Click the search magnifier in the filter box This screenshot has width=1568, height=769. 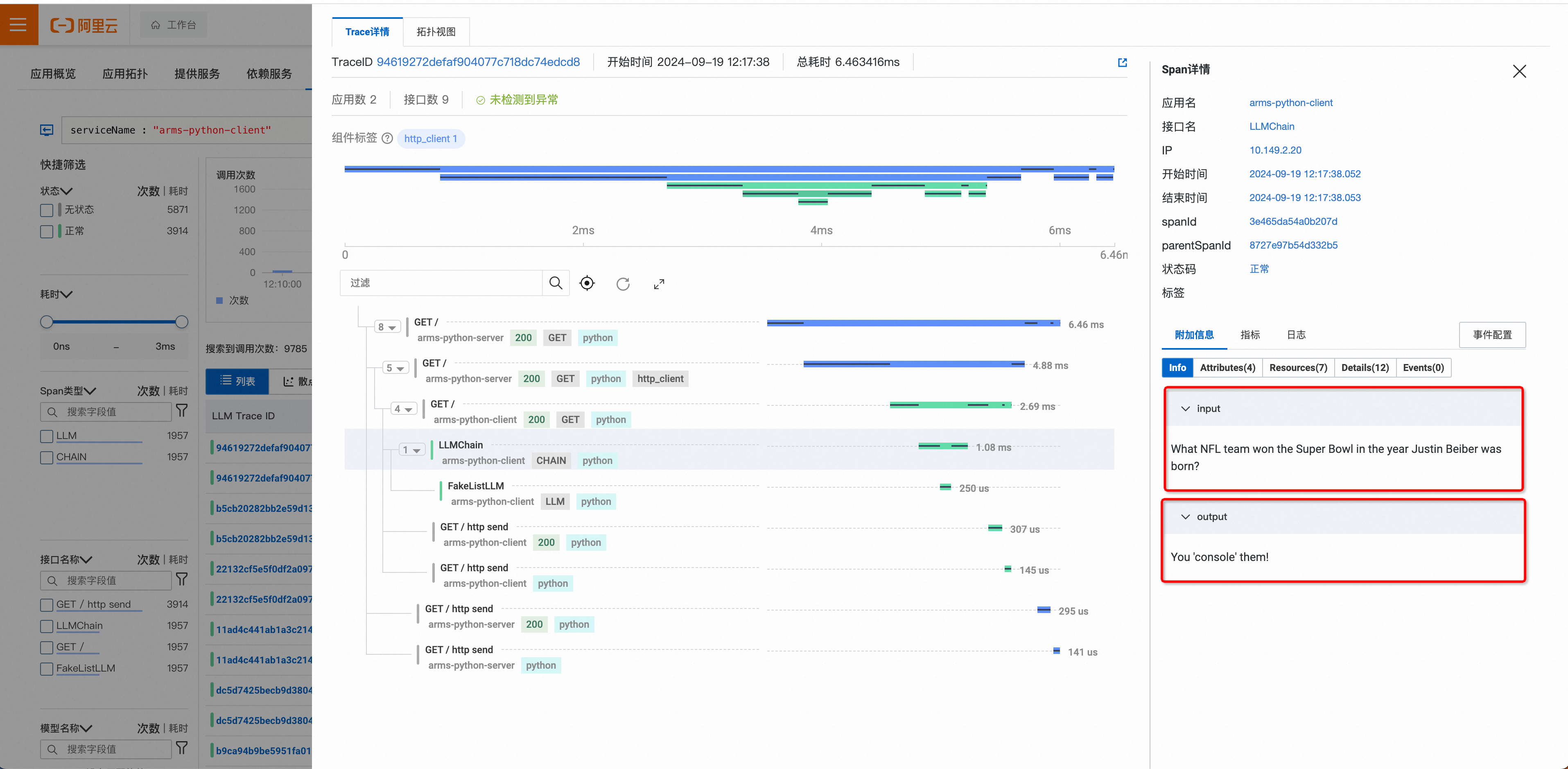pyautogui.click(x=555, y=283)
